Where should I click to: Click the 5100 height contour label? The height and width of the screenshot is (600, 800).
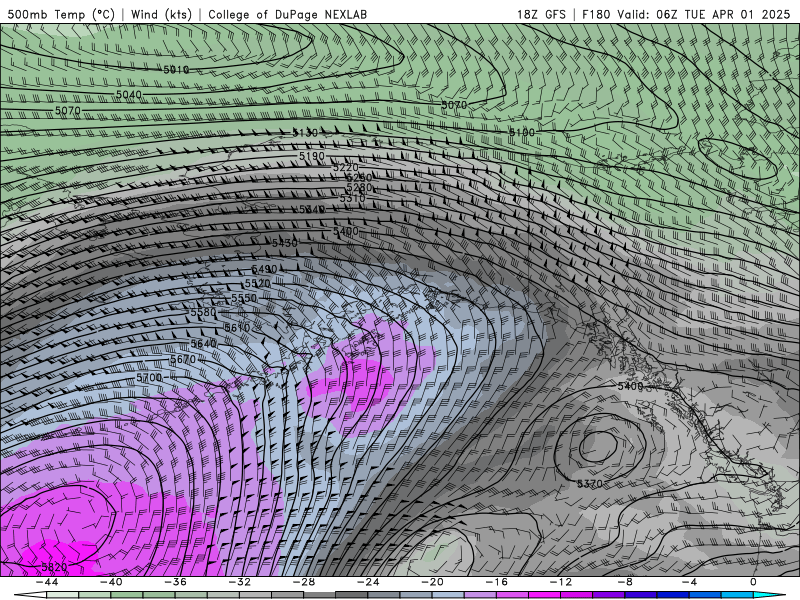coord(522,133)
